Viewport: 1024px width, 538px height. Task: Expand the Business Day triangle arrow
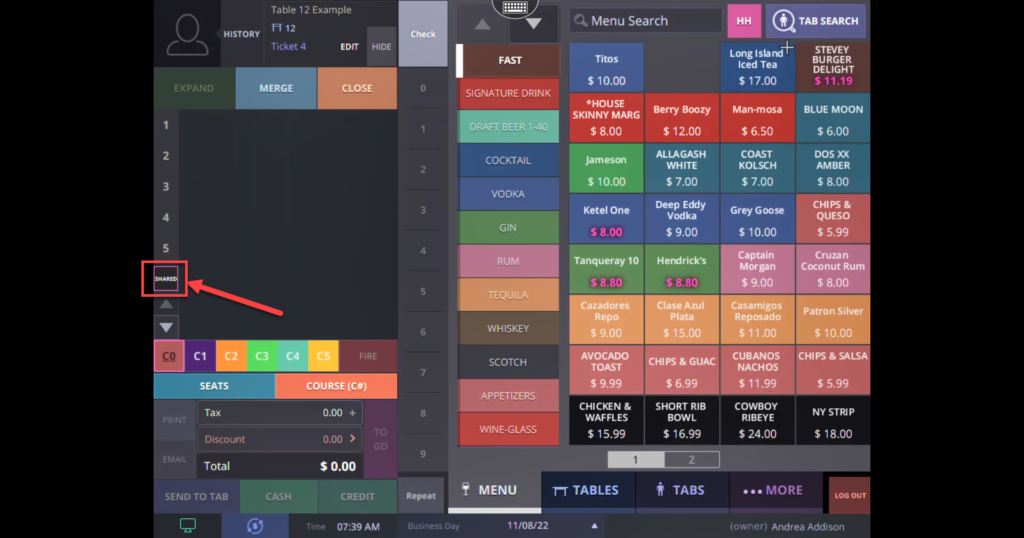595,526
